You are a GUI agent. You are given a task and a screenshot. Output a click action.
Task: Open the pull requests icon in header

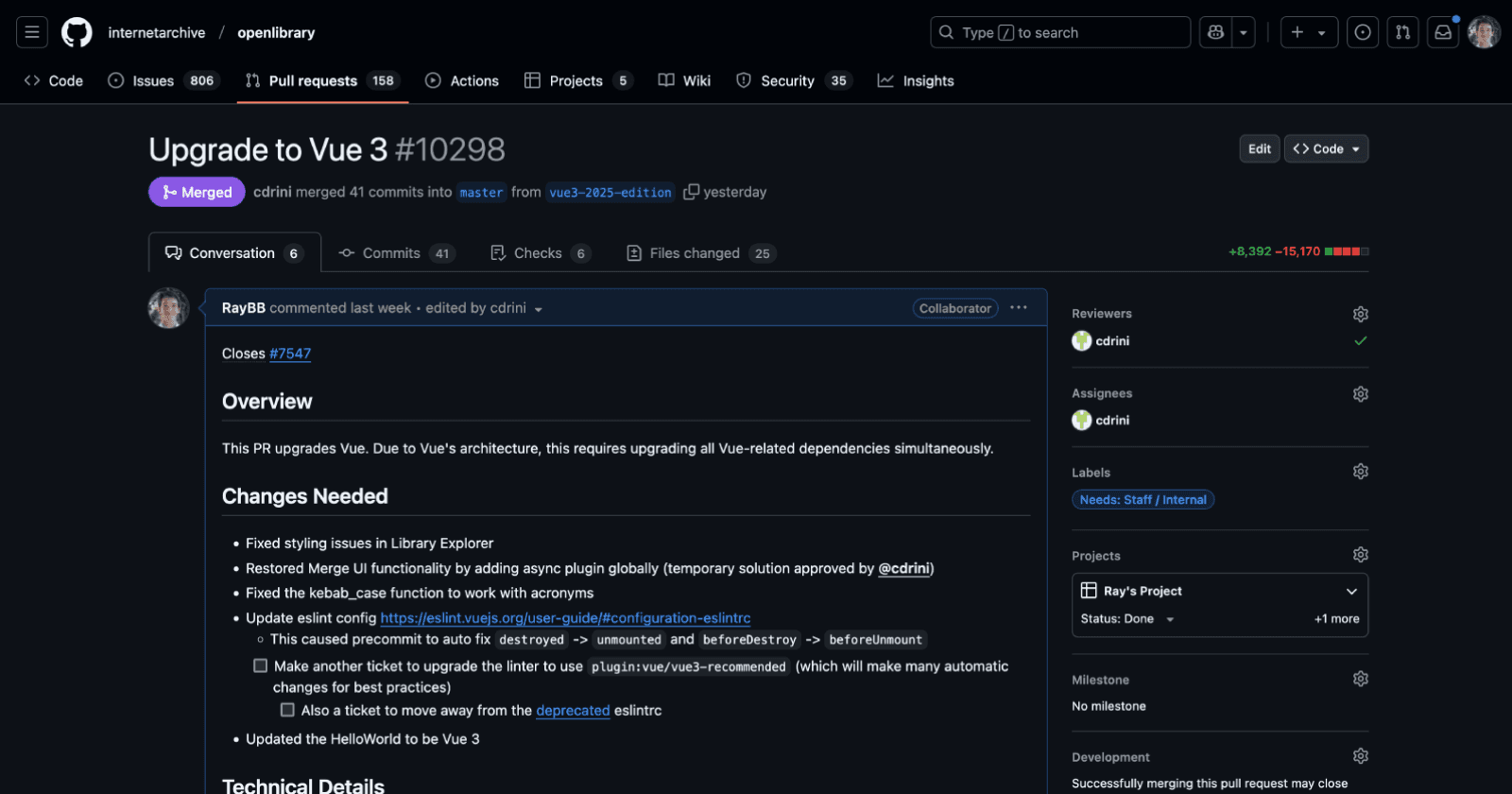pos(1402,32)
